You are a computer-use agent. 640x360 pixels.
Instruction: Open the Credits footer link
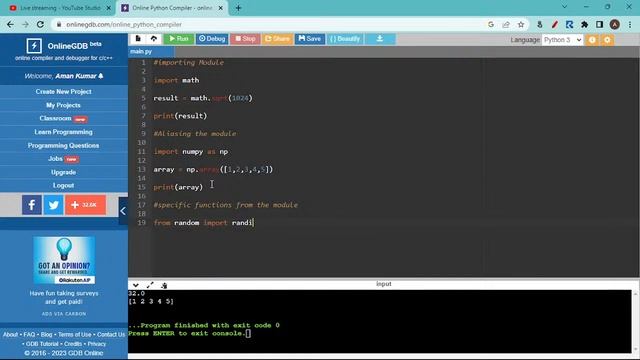point(73,344)
